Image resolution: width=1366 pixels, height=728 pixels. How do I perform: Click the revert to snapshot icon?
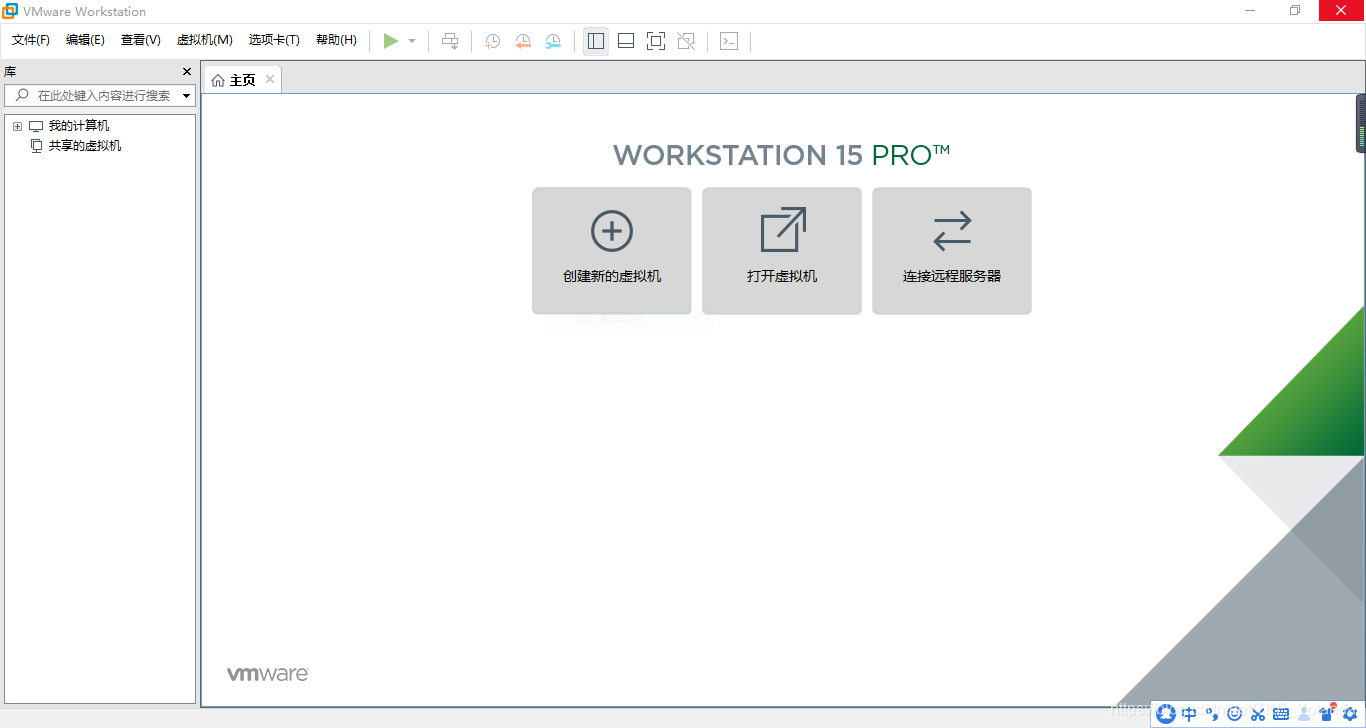coord(523,41)
